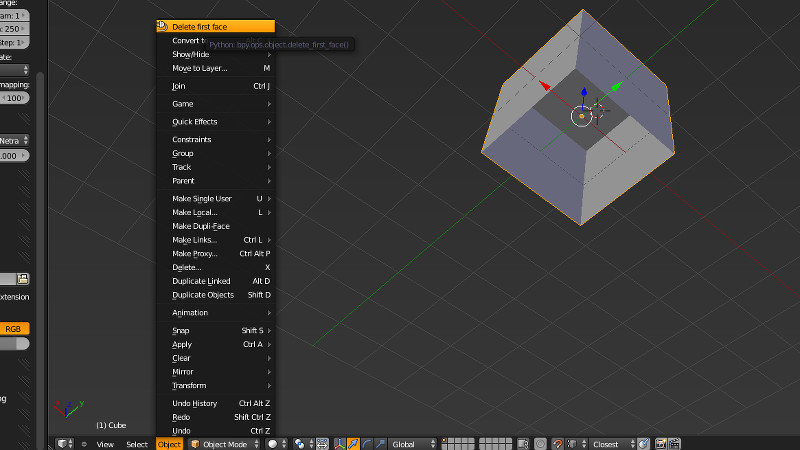The height and width of the screenshot is (450, 800).
Task: Select Duplicate Objects
Action: pyautogui.click(x=215, y=295)
